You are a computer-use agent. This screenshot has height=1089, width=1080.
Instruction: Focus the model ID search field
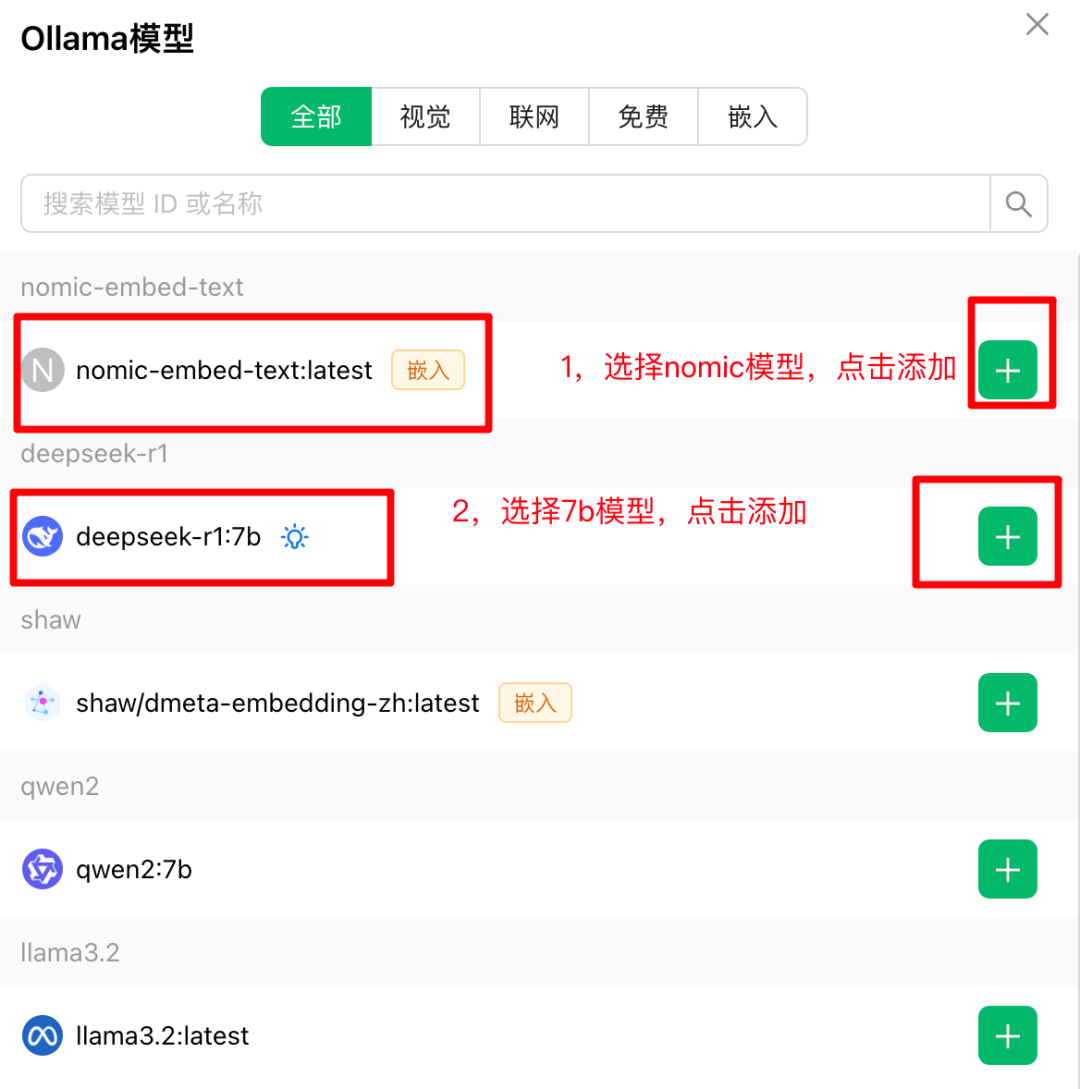(505, 203)
